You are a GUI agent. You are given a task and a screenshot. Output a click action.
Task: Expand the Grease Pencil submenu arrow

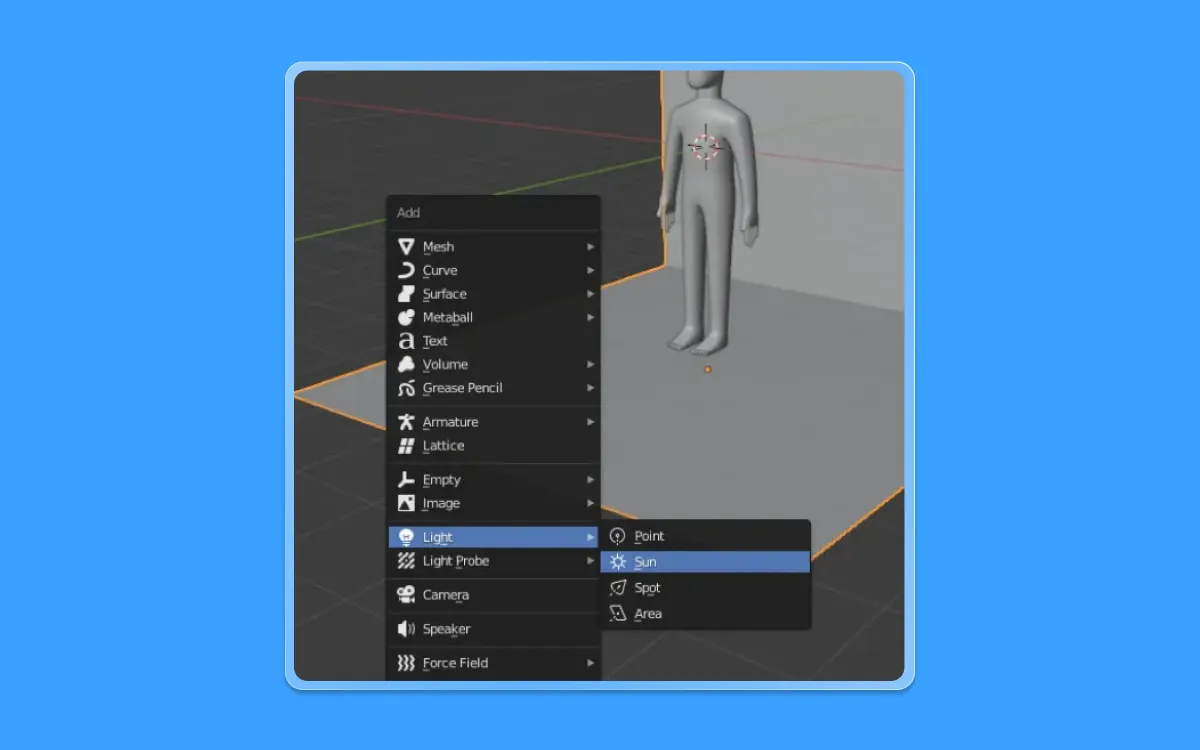tap(590, 388)
